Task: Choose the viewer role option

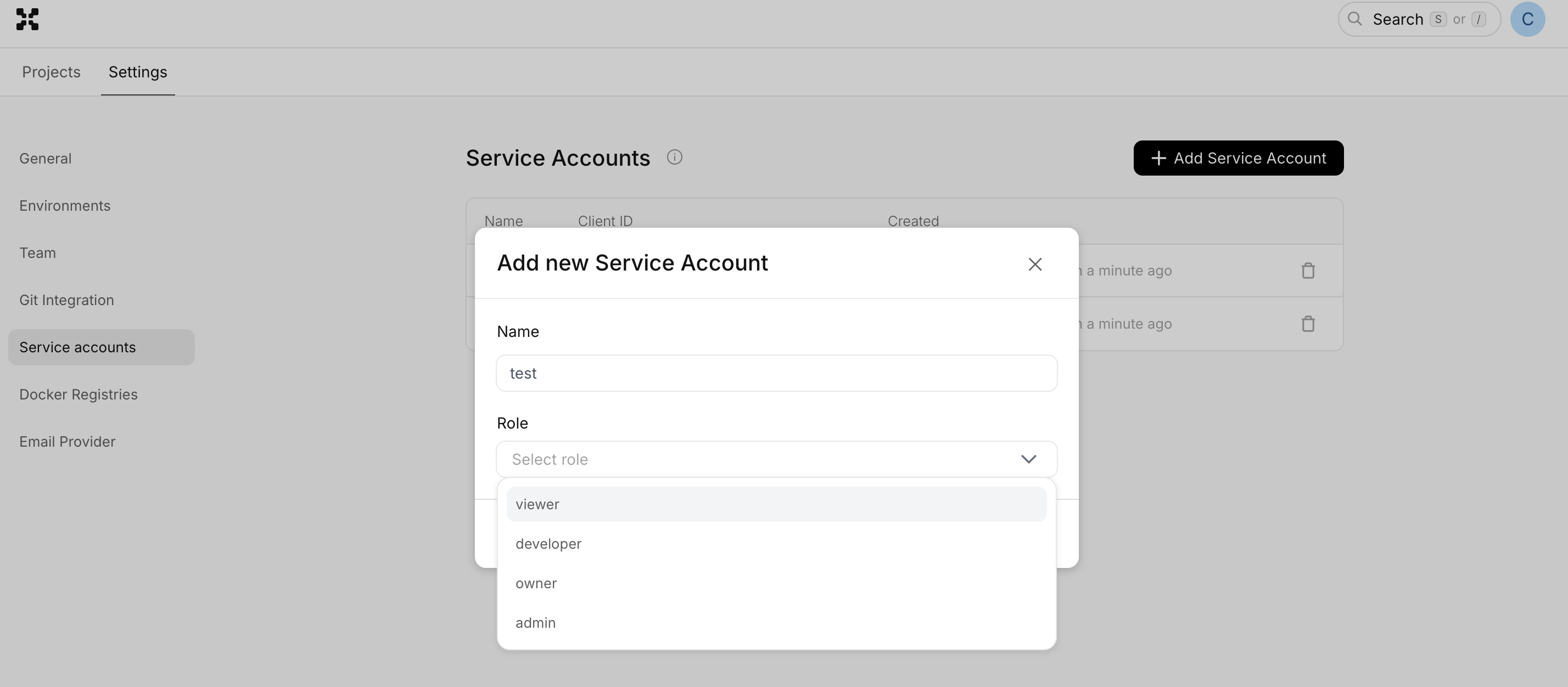Action: tap(776, 504)
